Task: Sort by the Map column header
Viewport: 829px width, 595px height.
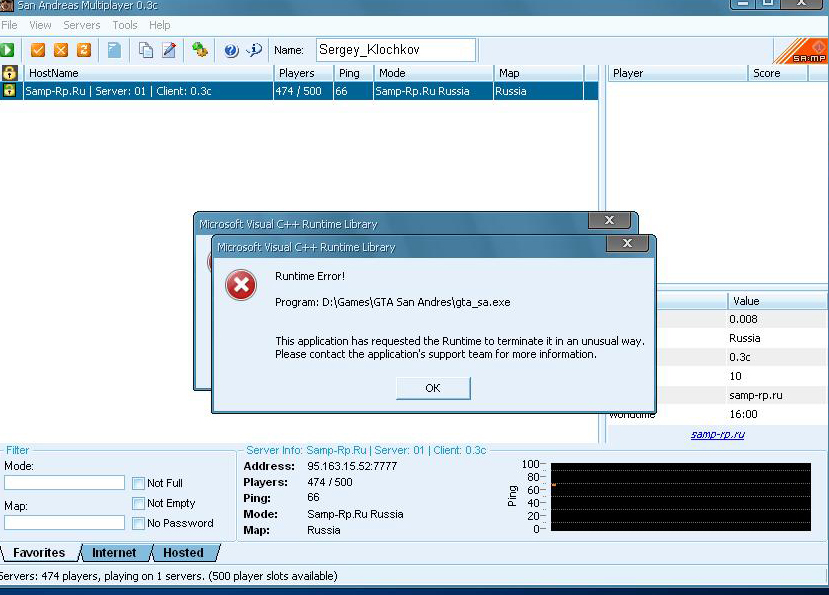Action: 539,73
